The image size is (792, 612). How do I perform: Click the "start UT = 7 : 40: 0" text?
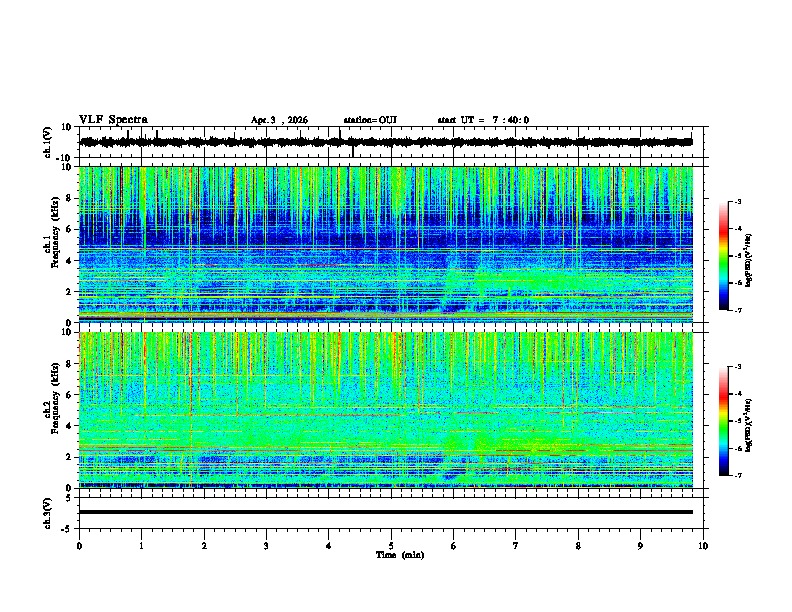point(483,120)
